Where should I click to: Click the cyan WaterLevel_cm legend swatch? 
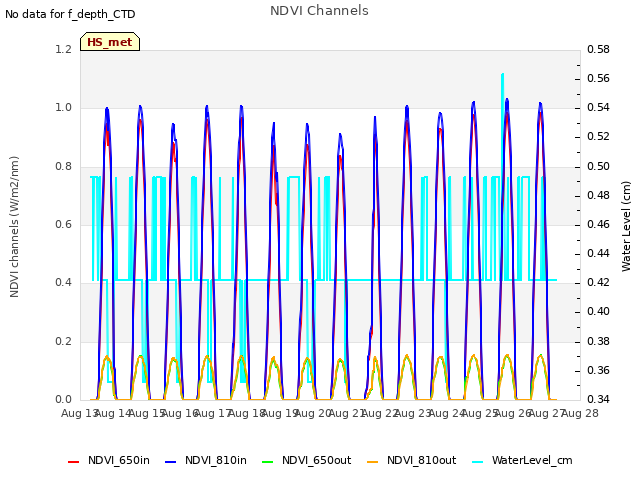[477, 462]
